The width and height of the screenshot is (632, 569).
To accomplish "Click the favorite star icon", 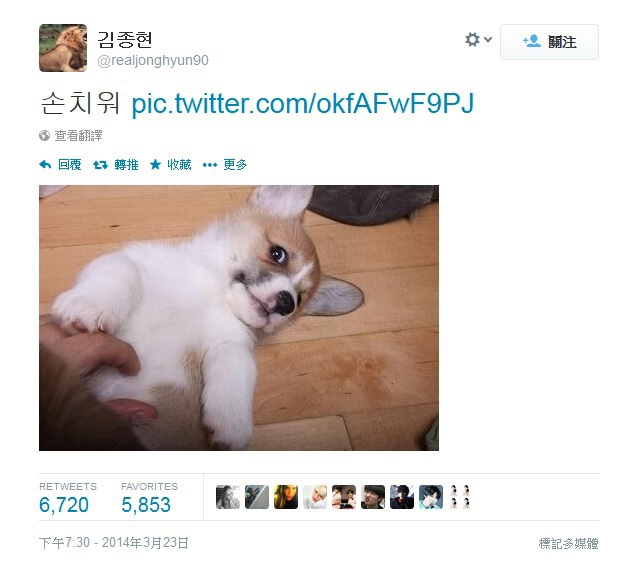I will 155,164.
